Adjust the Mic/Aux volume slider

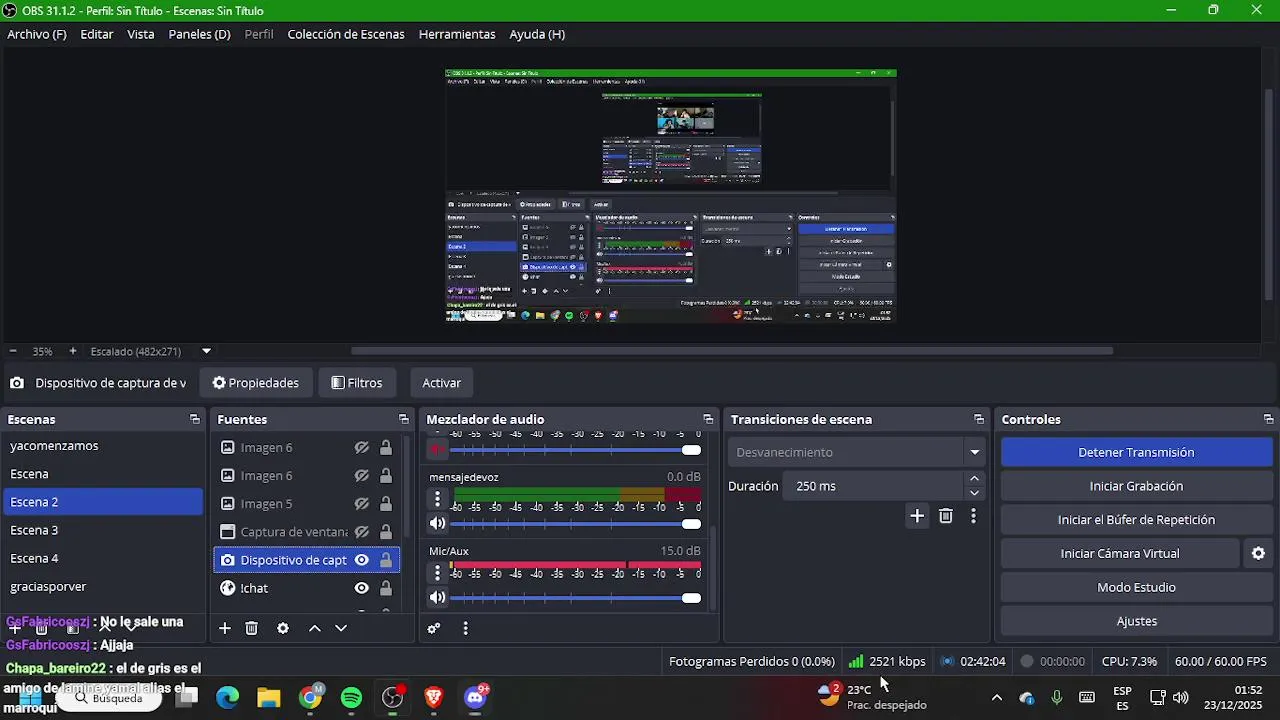coord(576,598)
